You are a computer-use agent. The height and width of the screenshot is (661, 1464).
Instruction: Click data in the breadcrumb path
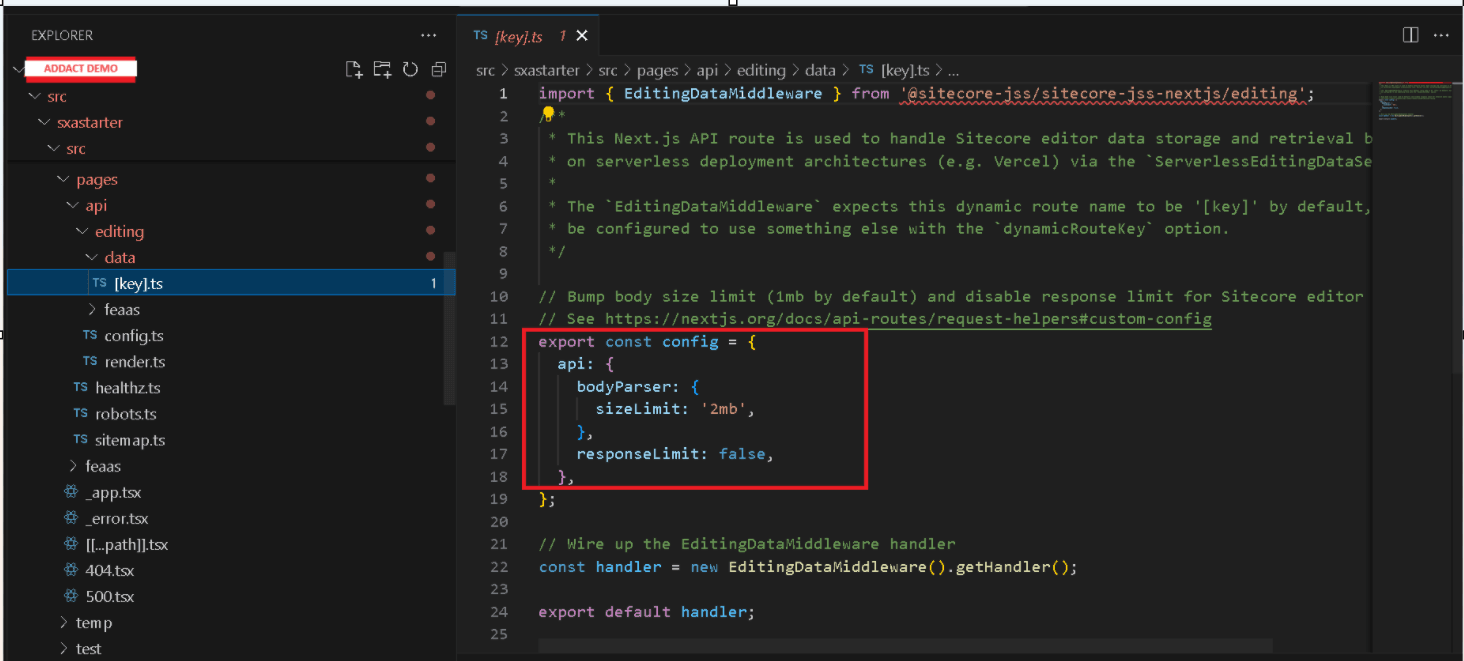click(x=820, y=70)
